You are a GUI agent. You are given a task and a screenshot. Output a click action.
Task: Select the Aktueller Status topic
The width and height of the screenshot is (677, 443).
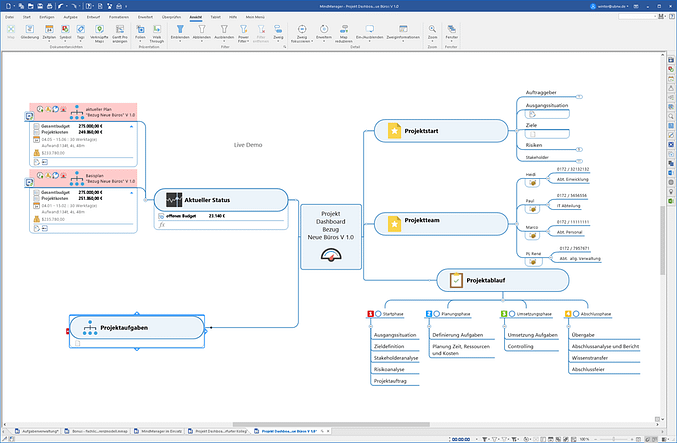pos(221,200)
